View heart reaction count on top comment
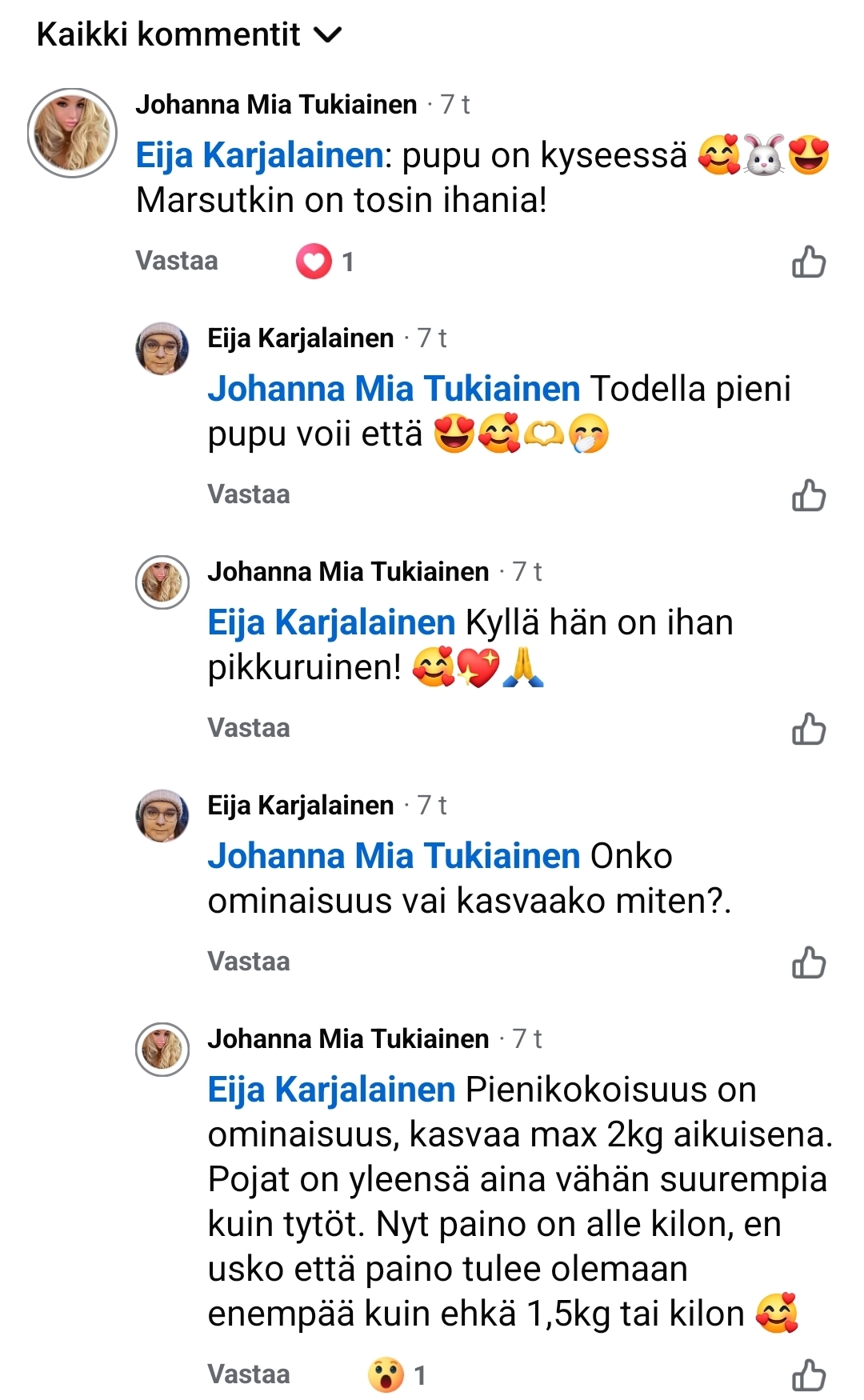Screen dimensions: 864x1400 coord(324,262)
